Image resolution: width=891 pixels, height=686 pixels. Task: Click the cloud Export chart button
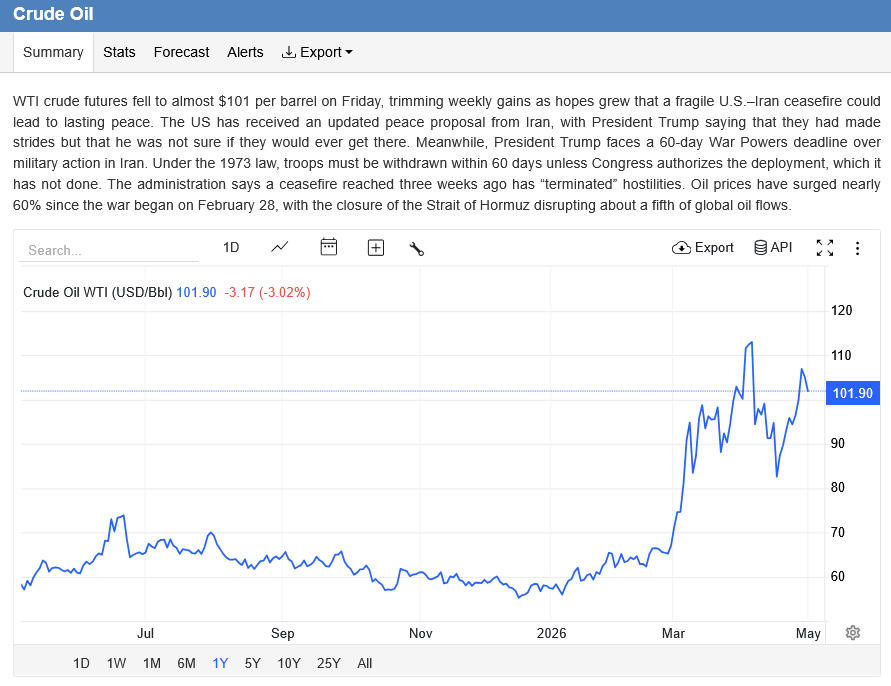(x=702, y=247)
